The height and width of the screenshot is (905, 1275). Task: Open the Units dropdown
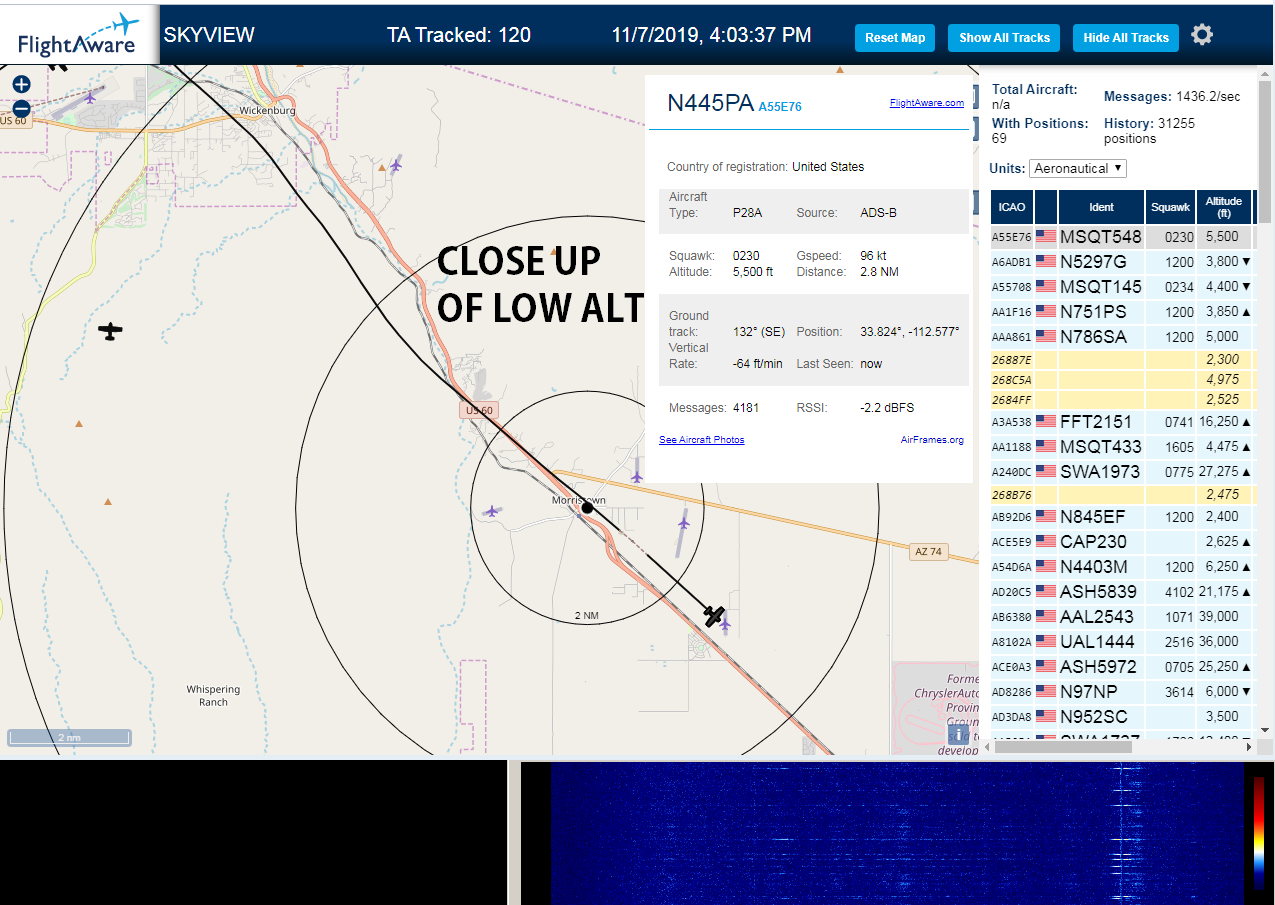(x=1078, y=168)
